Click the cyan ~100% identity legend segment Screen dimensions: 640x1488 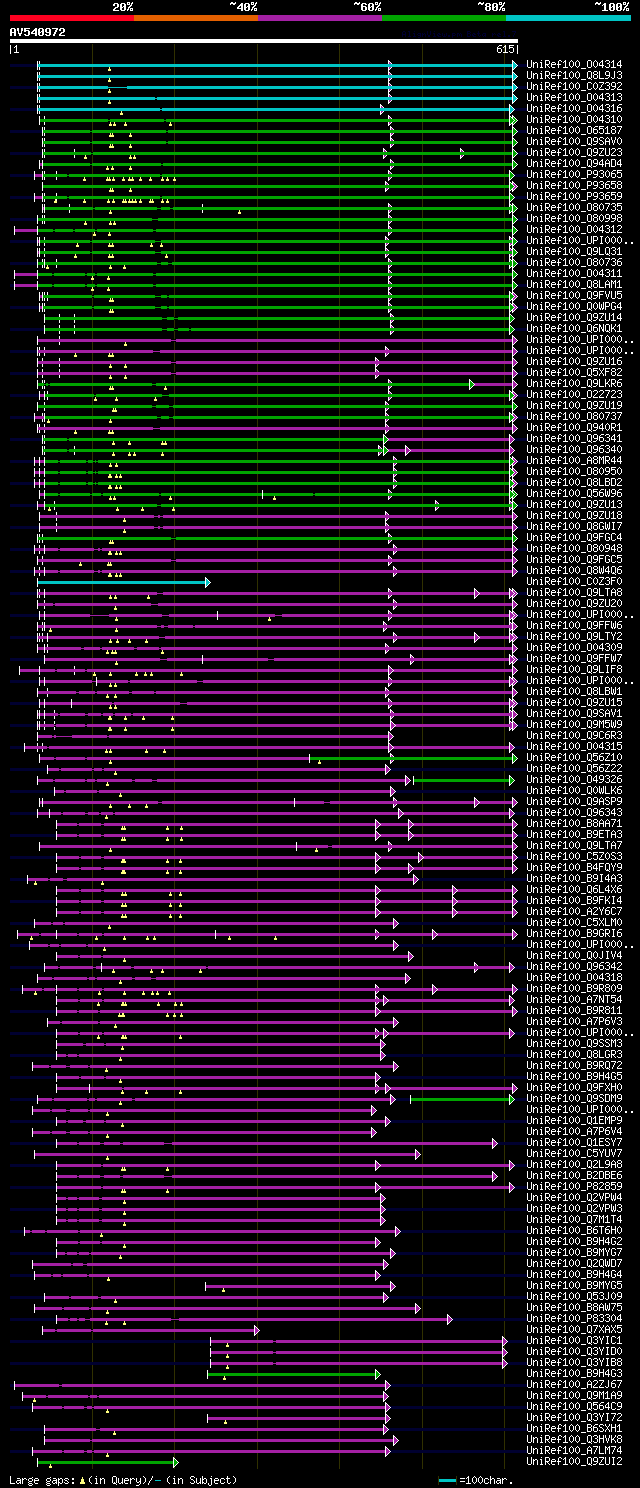pyautogui.click(x=568, y=17)
